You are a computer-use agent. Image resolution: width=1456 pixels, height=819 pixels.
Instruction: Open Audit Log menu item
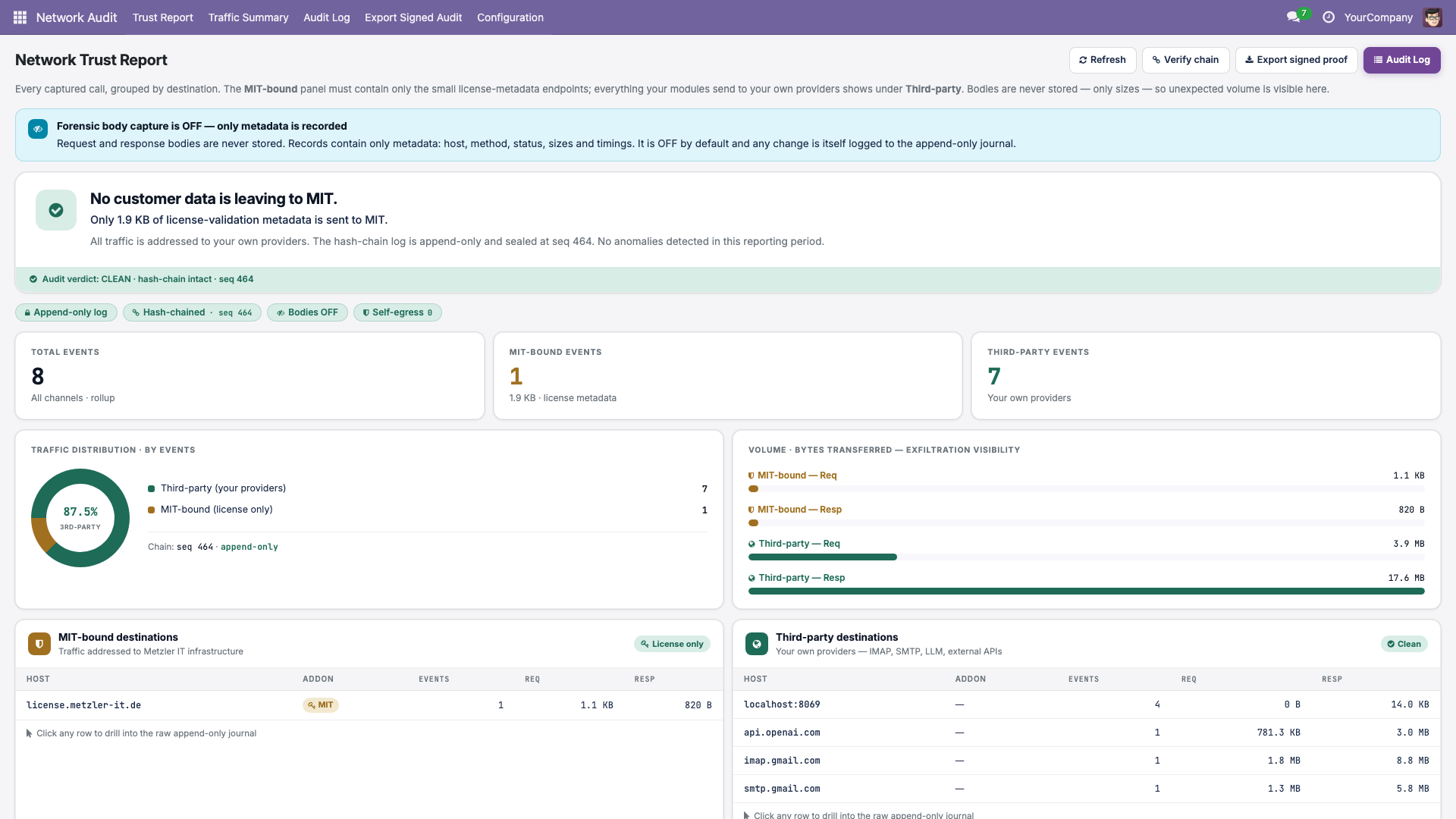[x=327, y=17]
